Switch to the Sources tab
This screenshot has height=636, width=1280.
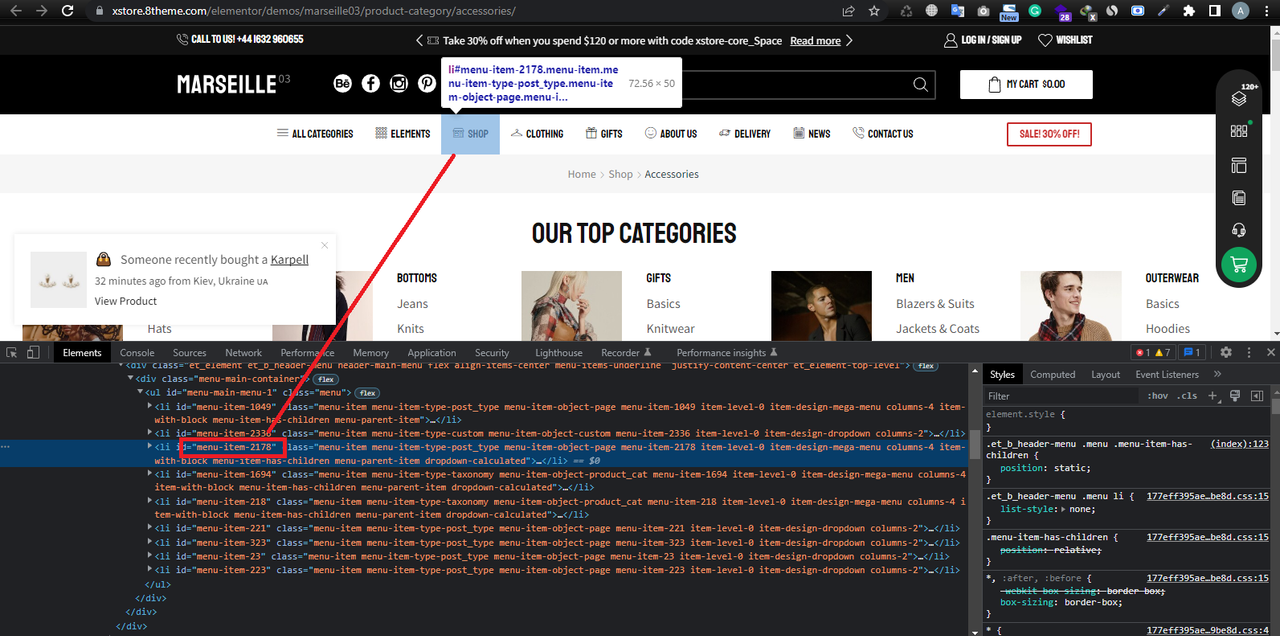click(x=189, y=352)
